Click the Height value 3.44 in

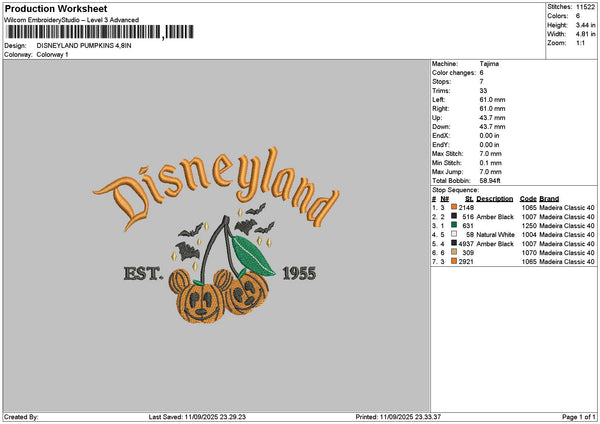pos(585,25)
